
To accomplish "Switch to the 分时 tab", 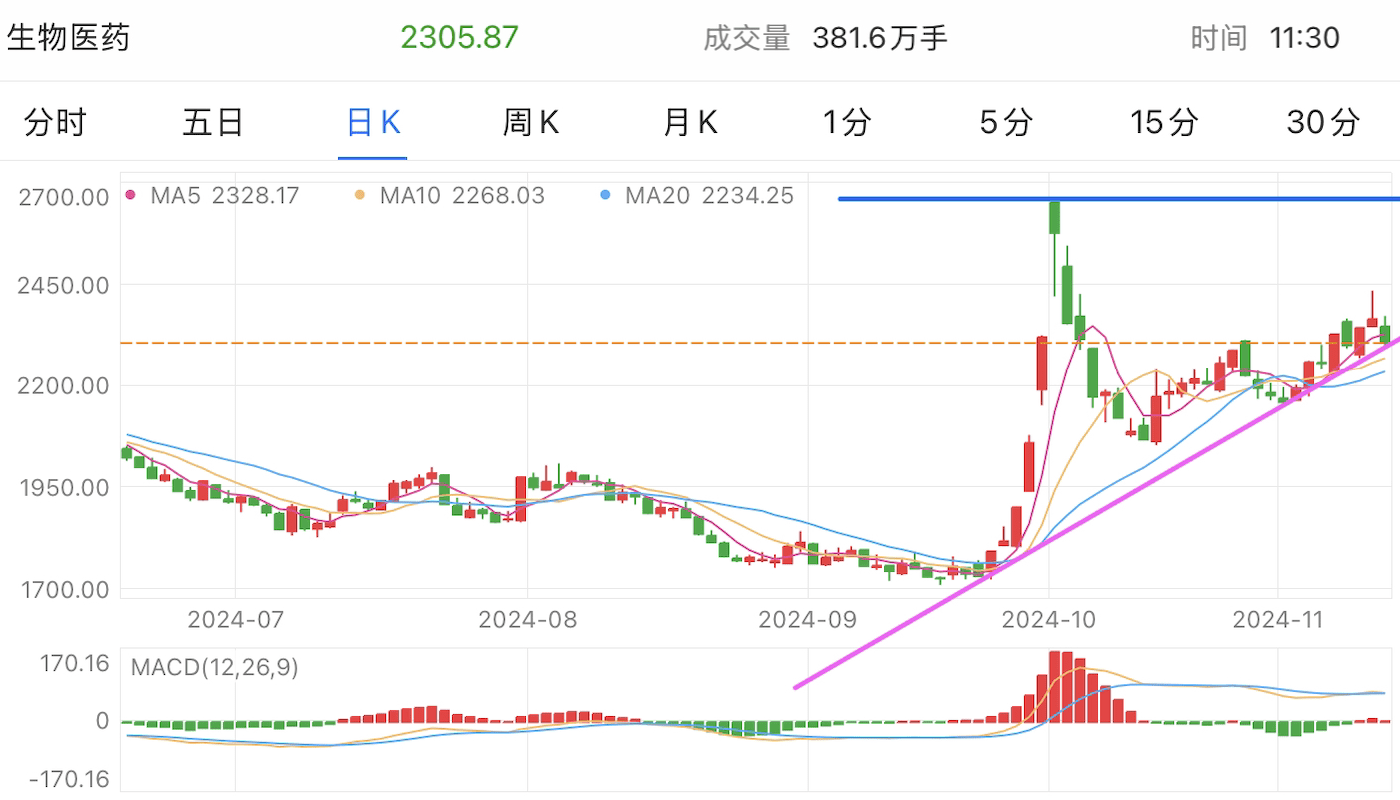I will click(x=55, y=123).
